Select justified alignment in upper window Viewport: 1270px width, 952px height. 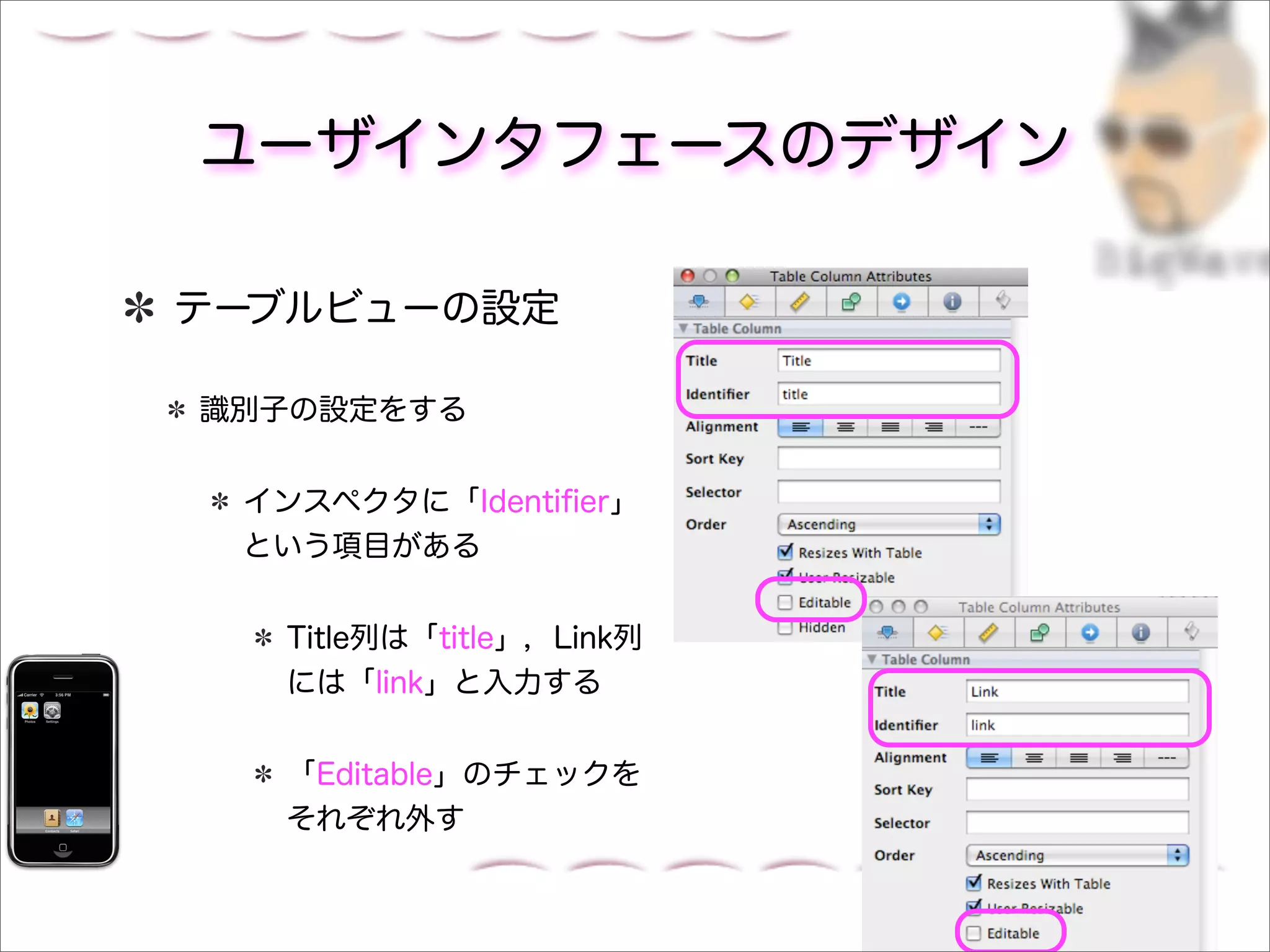(890, 427)
